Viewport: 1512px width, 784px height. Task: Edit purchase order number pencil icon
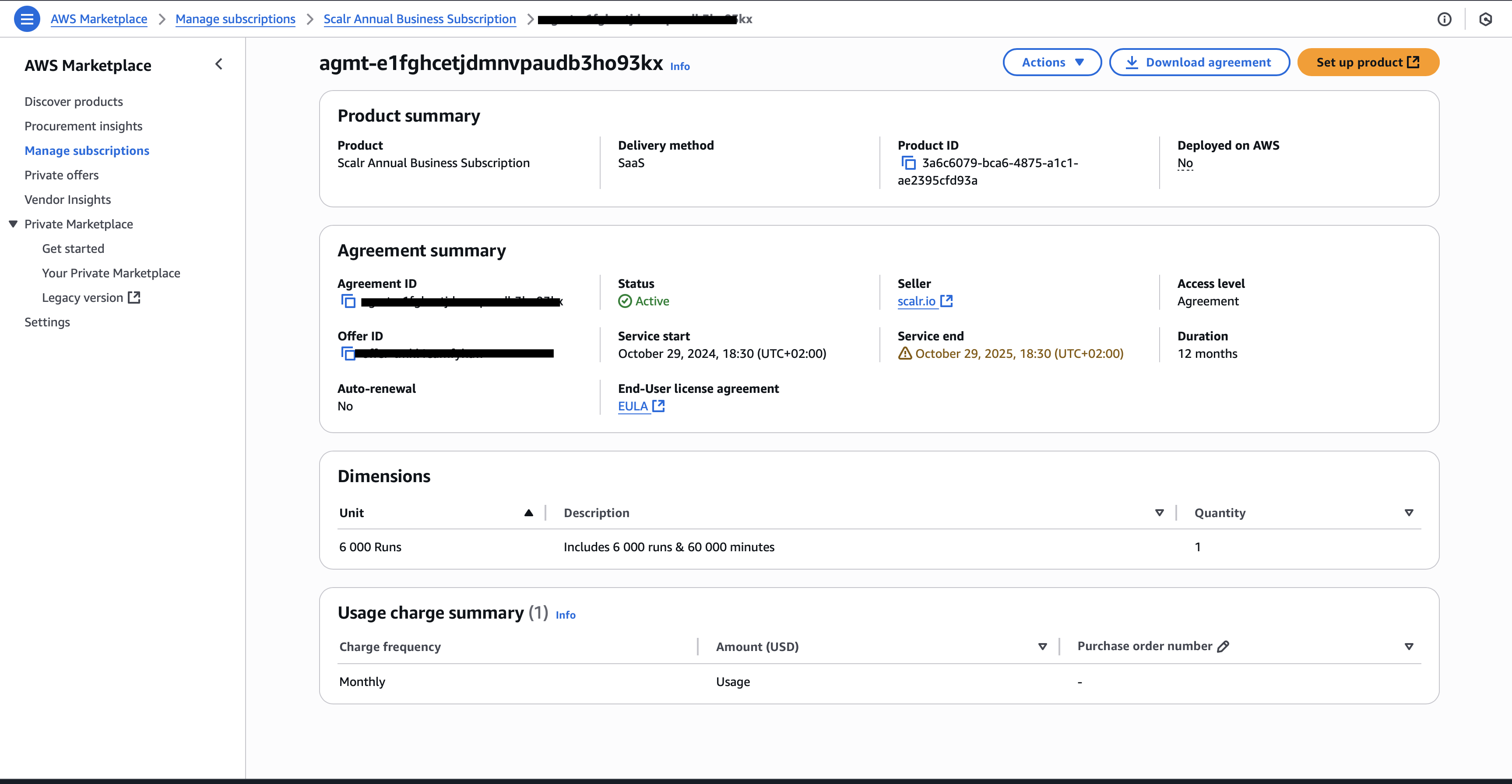pos(1223,647)
